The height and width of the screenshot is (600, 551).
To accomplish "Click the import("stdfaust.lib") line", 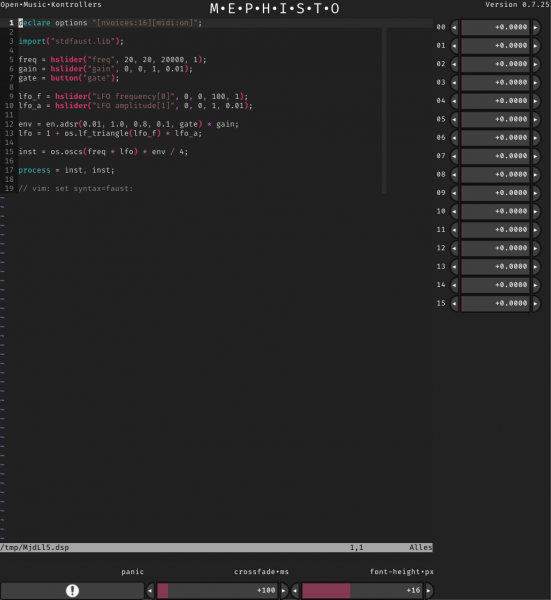I will [71, 41].
